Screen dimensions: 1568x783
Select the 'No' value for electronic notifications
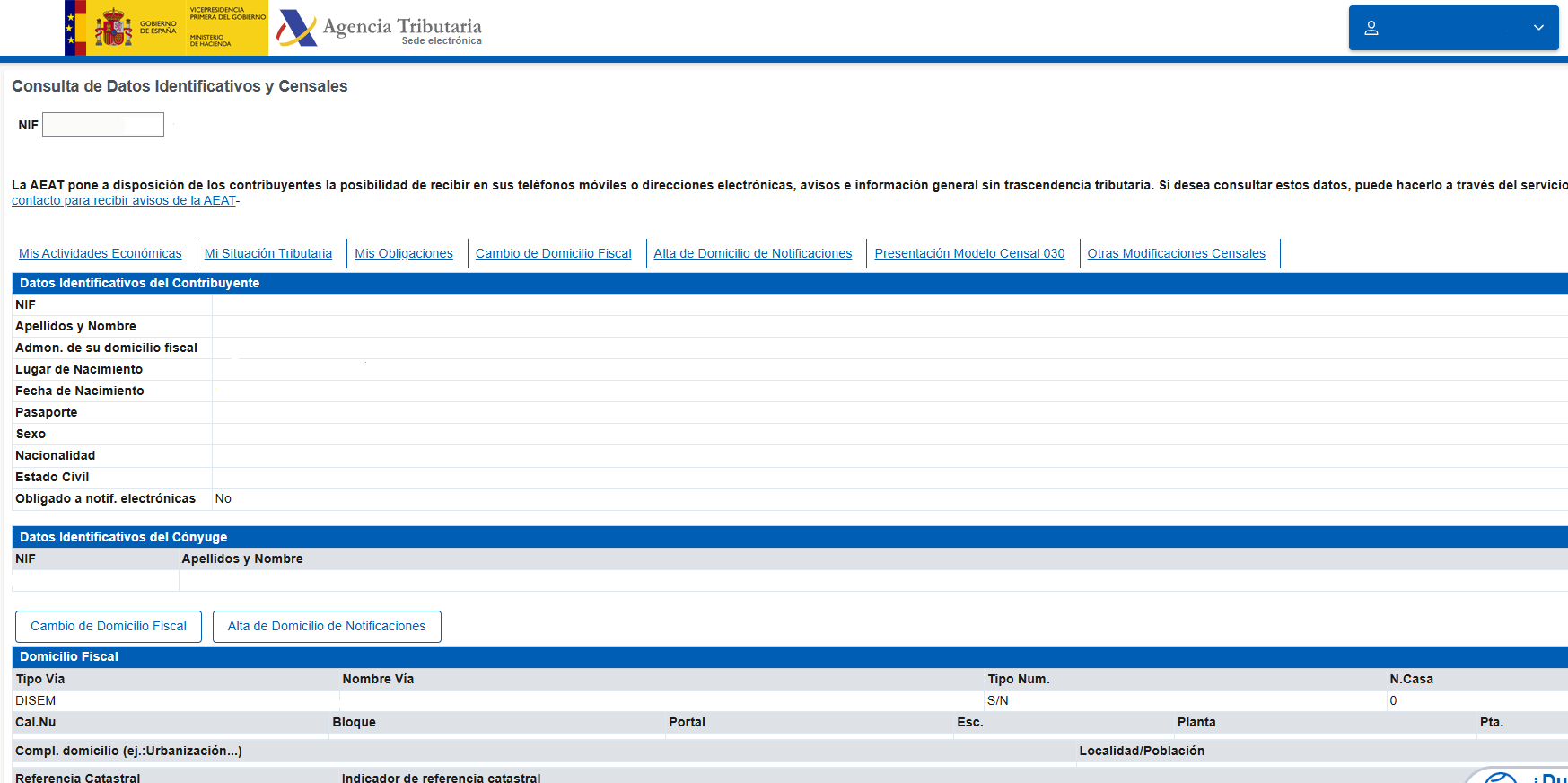click(x=223, y=498)
